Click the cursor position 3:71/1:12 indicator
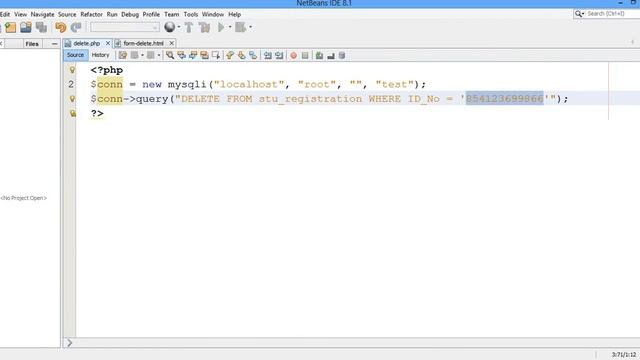This screenshot has height=360, width=640. tap(623, 355)
